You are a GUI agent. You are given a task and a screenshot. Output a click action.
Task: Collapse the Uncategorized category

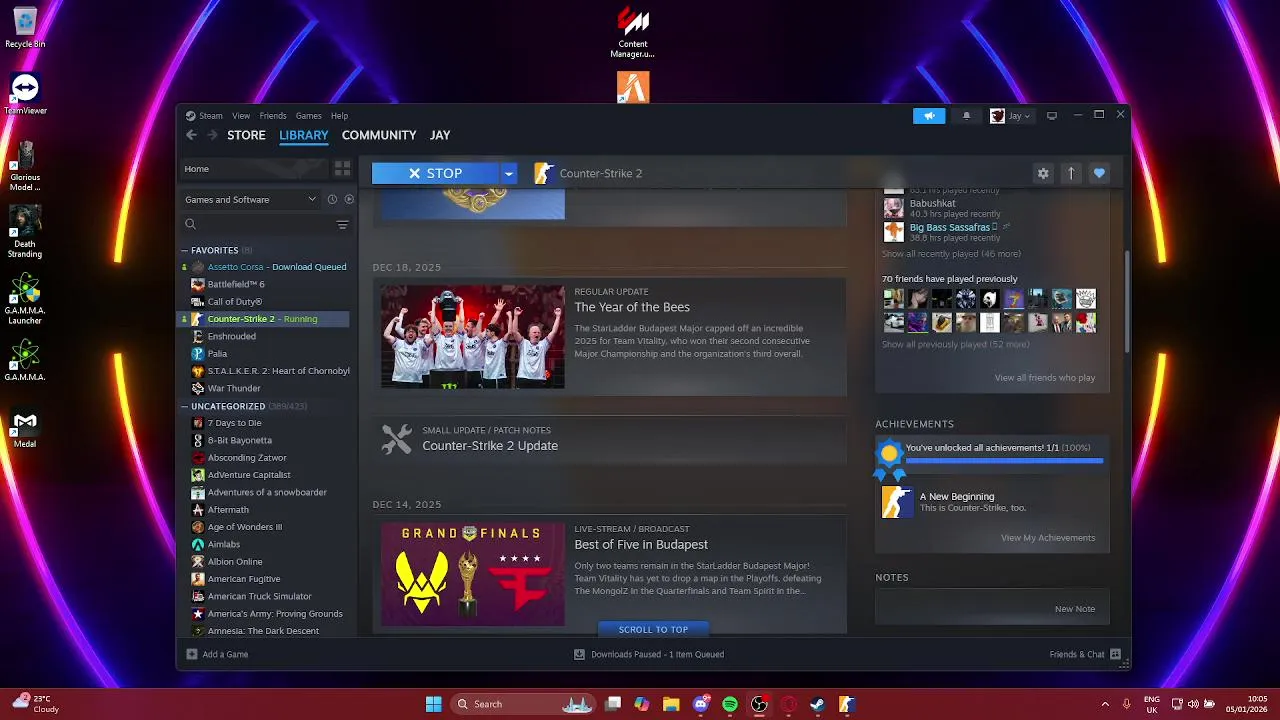185,406
